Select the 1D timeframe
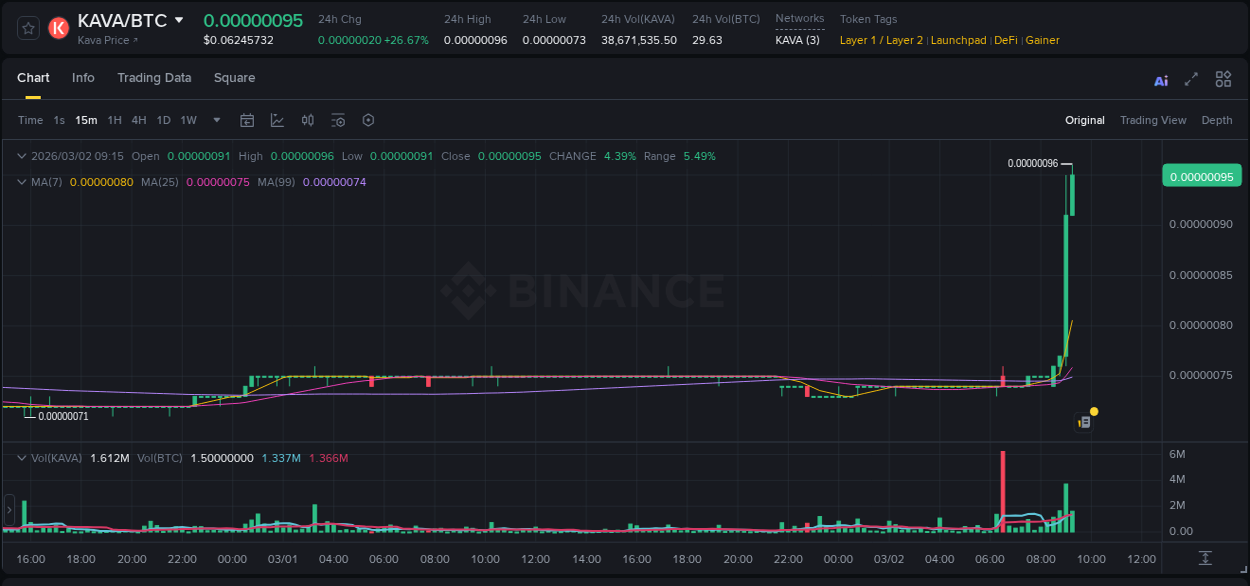This screenshot has height=586, width=1250. coord(163,120)
